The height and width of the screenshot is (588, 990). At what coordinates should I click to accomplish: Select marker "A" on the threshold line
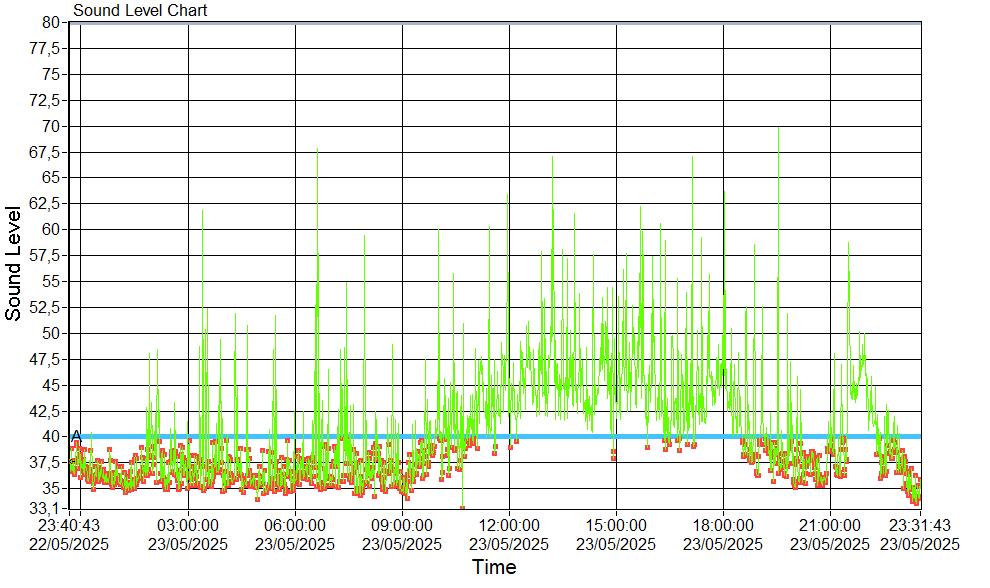(76, 434)
